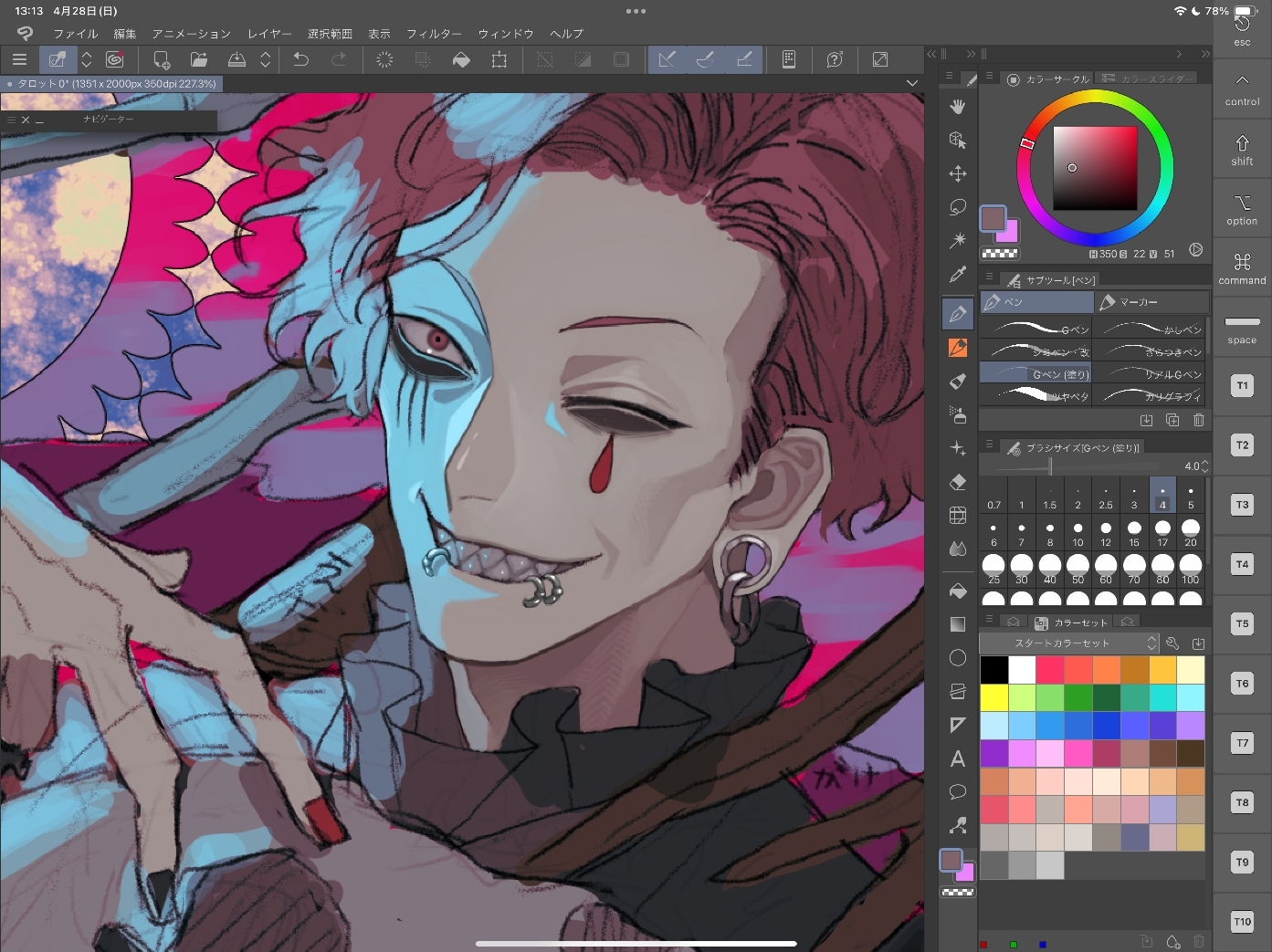This screenshot has height=952, width=1272.
Task: Select the Text tool
Action: click(x=957, y=758)
